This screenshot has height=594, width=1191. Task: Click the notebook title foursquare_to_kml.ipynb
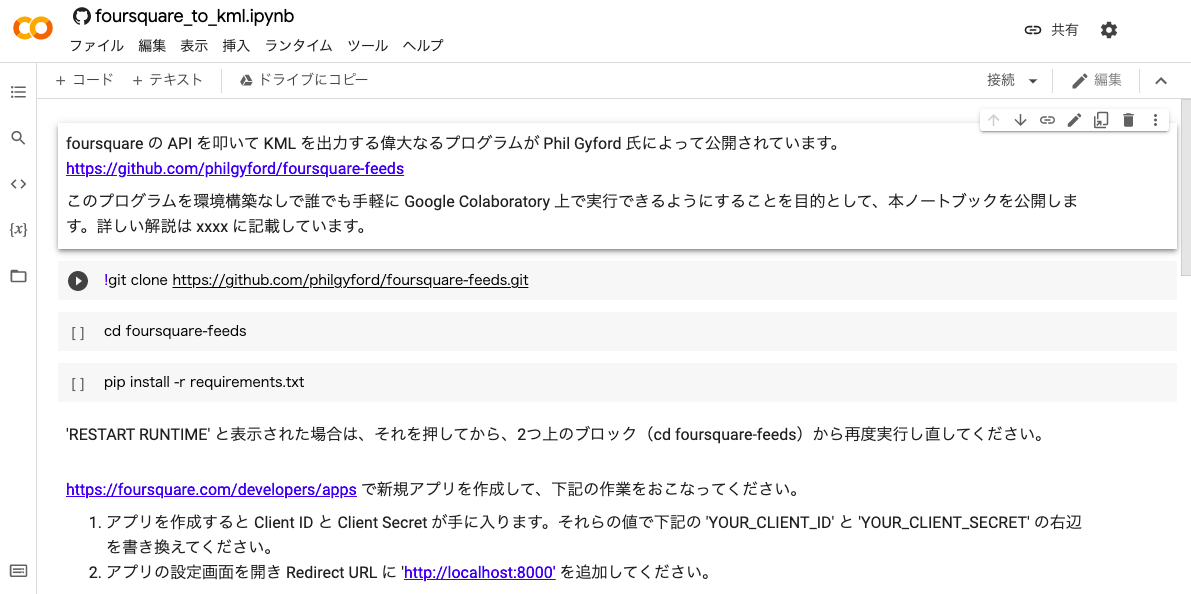pyautogui.click(x=194, y=15)
